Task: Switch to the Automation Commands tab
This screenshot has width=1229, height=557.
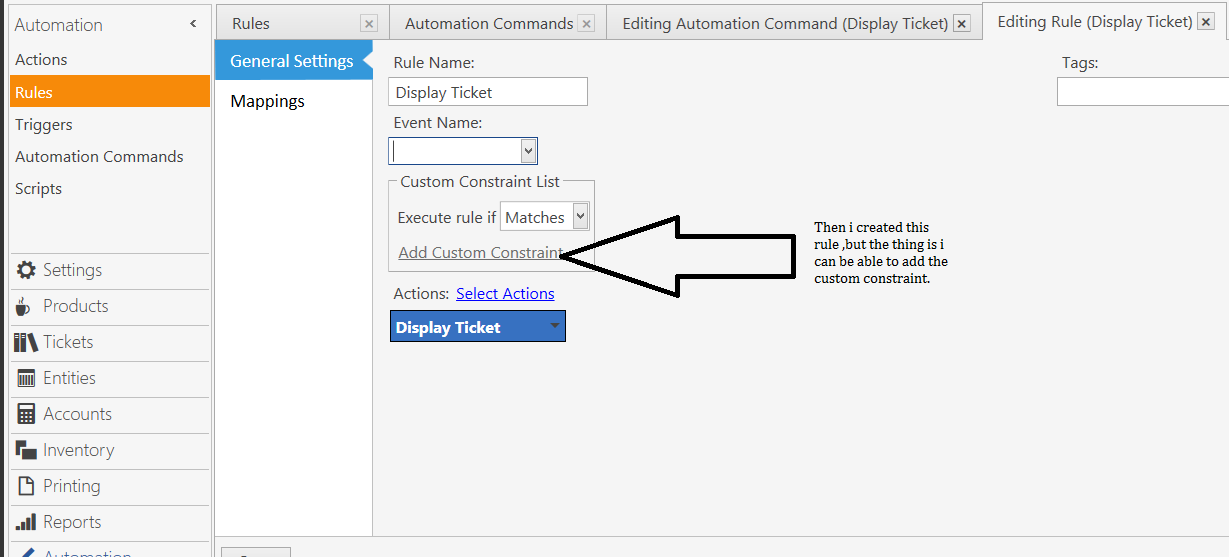Action: (489, 23)
